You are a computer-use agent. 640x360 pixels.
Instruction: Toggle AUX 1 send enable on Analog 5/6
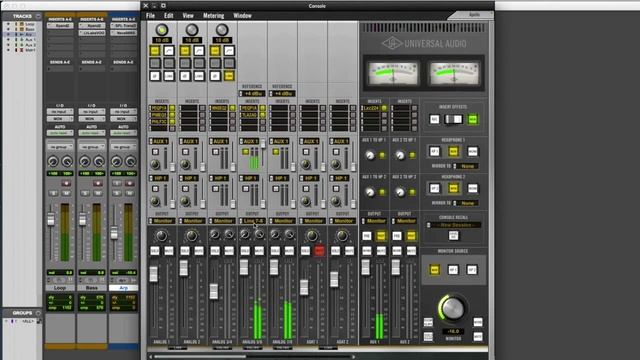(245, 152)
